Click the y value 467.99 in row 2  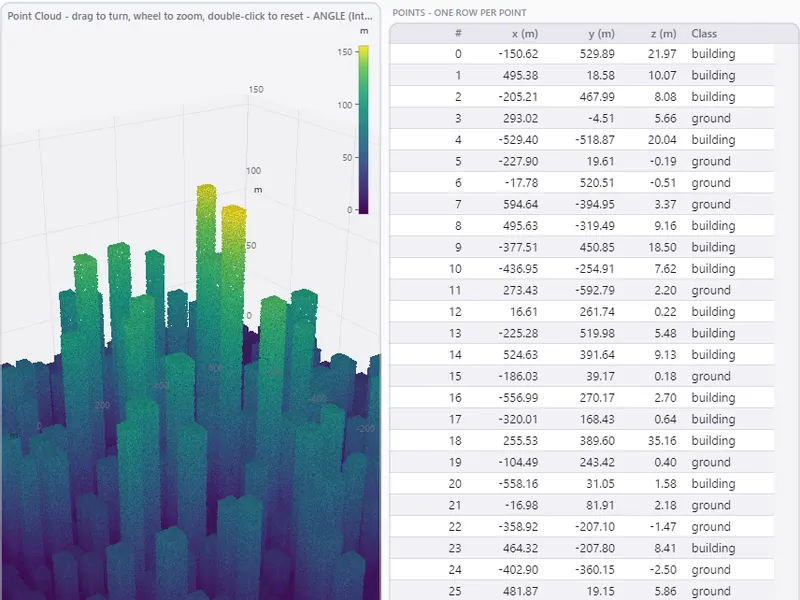click(597, 97)
